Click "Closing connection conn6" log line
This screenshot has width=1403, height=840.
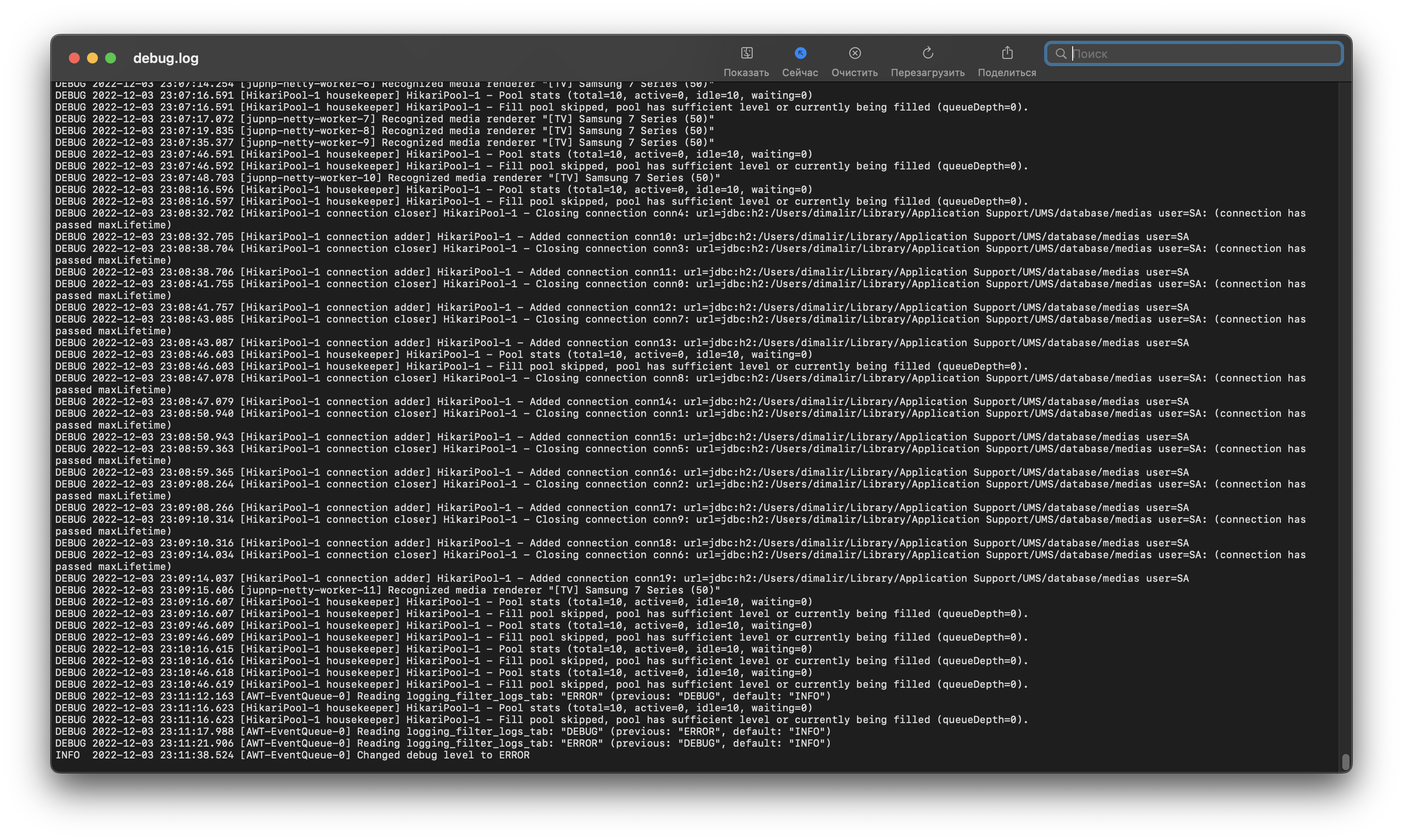click(x=680, y=561)
